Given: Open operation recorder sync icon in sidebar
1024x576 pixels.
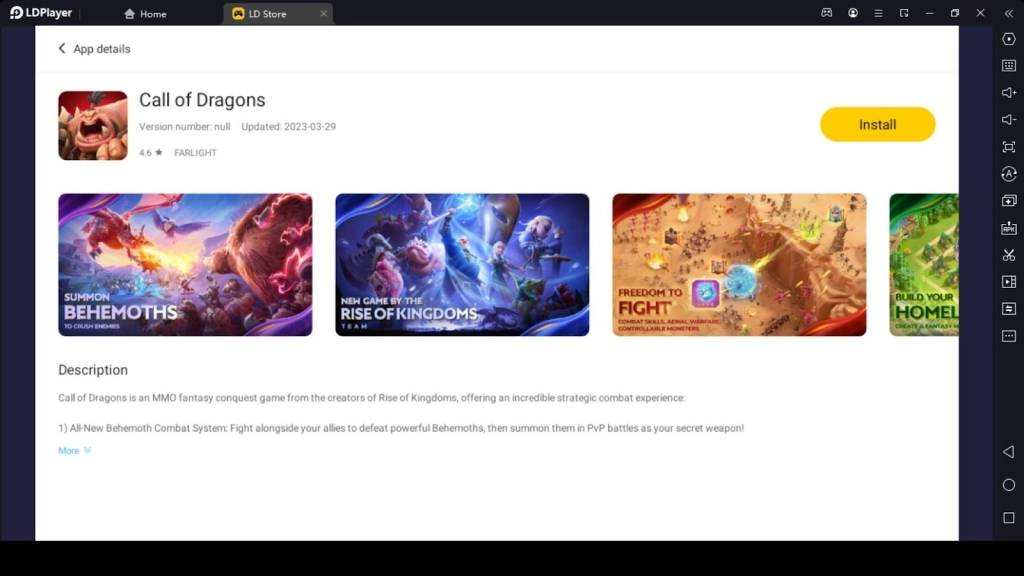Looking at the screenshot, I should click(1008, 174).
